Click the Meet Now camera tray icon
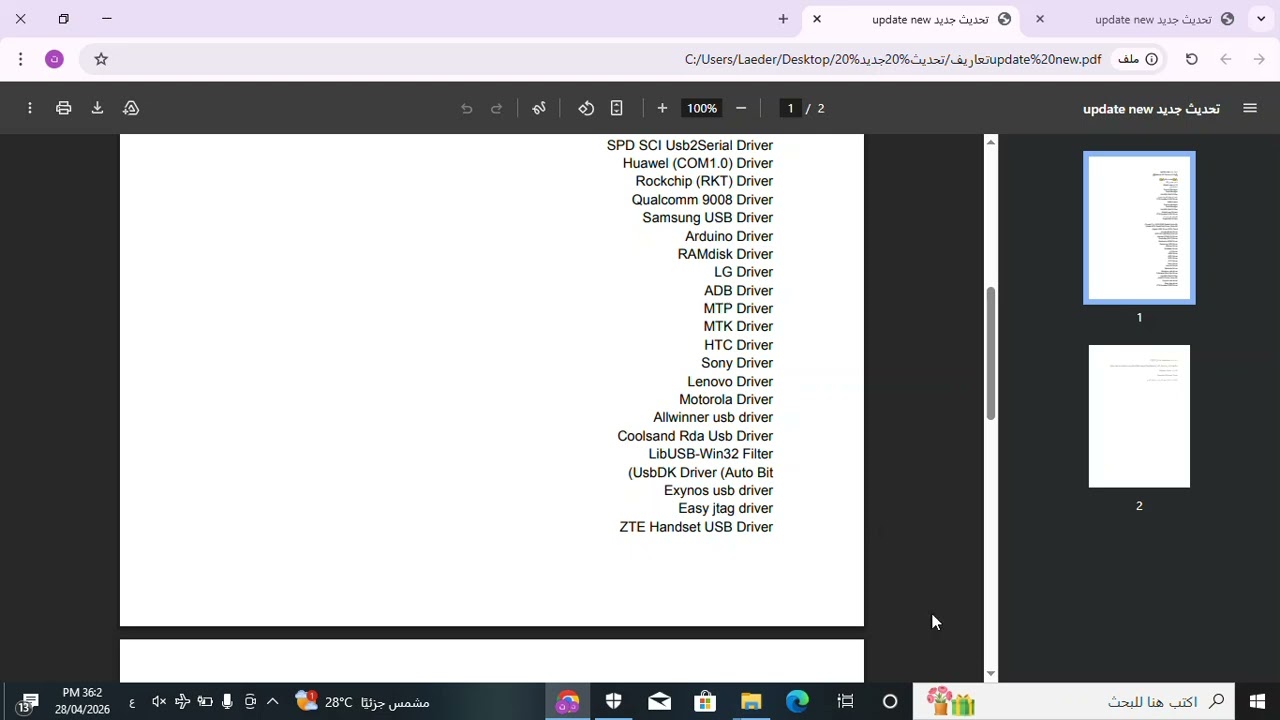 250,702
